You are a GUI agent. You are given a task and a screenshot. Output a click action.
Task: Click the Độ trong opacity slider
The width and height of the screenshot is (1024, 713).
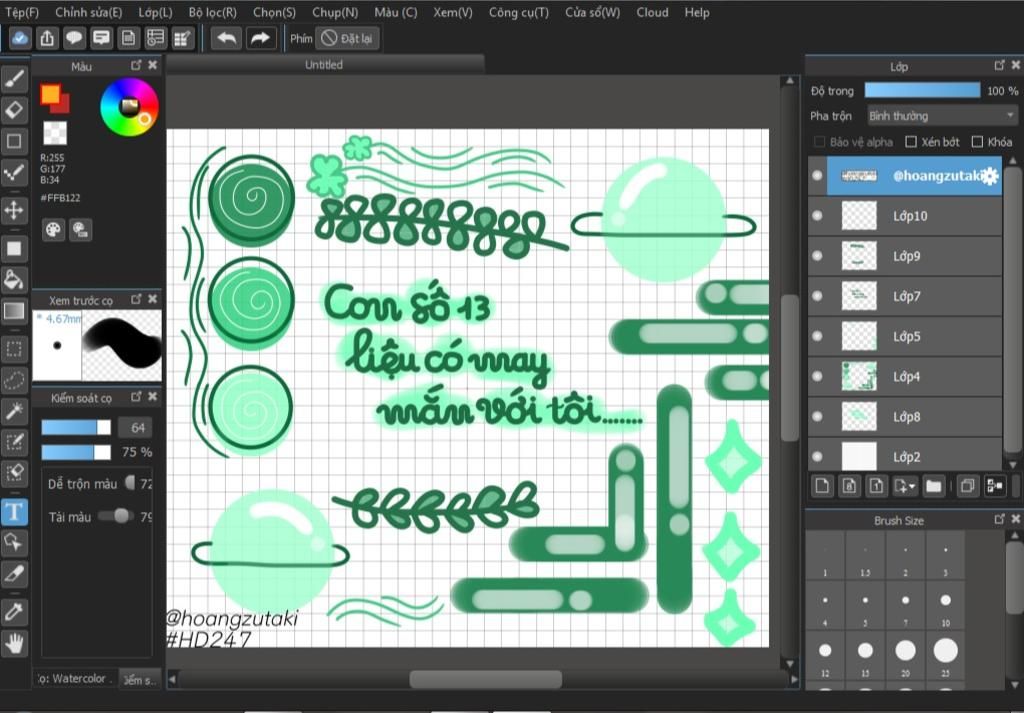922,91
